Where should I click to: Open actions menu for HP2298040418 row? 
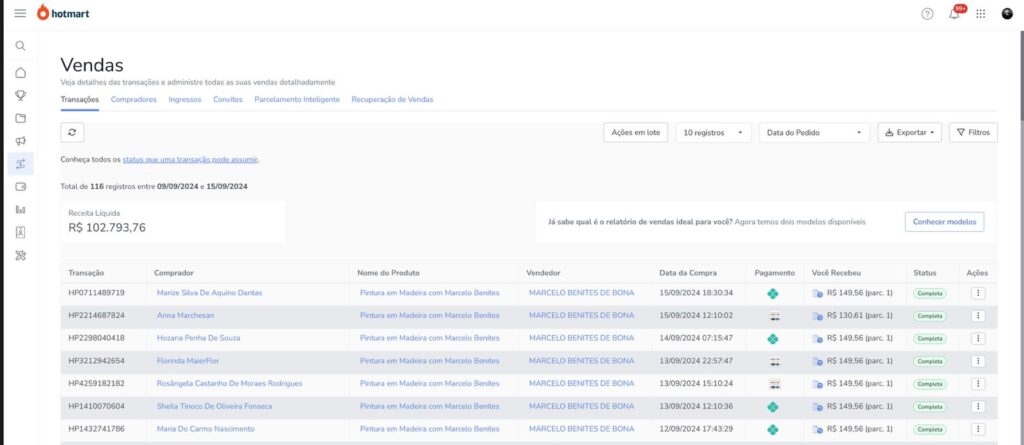coord(978,338)
